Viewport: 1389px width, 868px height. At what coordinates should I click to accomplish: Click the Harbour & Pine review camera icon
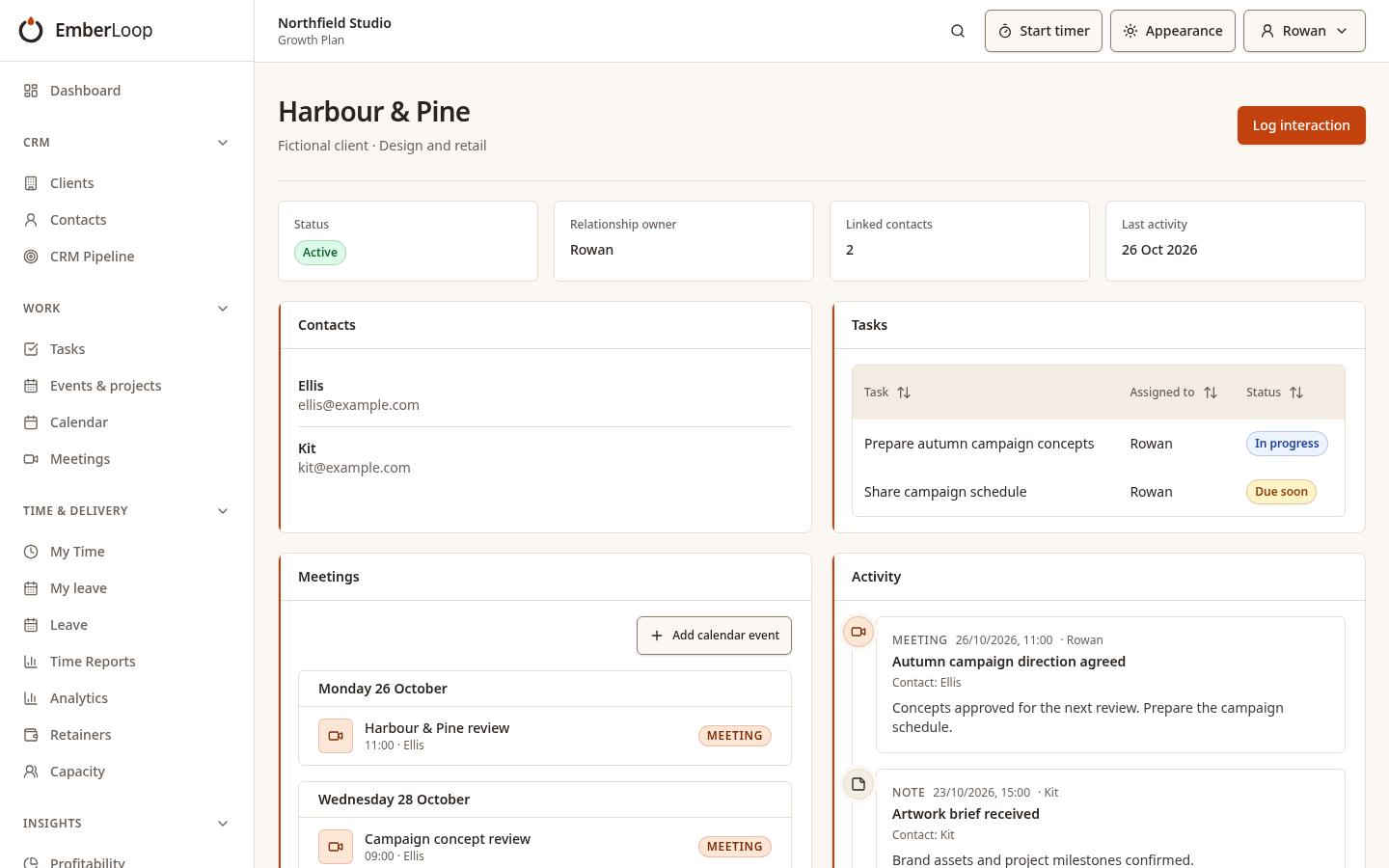pos(336,736)
